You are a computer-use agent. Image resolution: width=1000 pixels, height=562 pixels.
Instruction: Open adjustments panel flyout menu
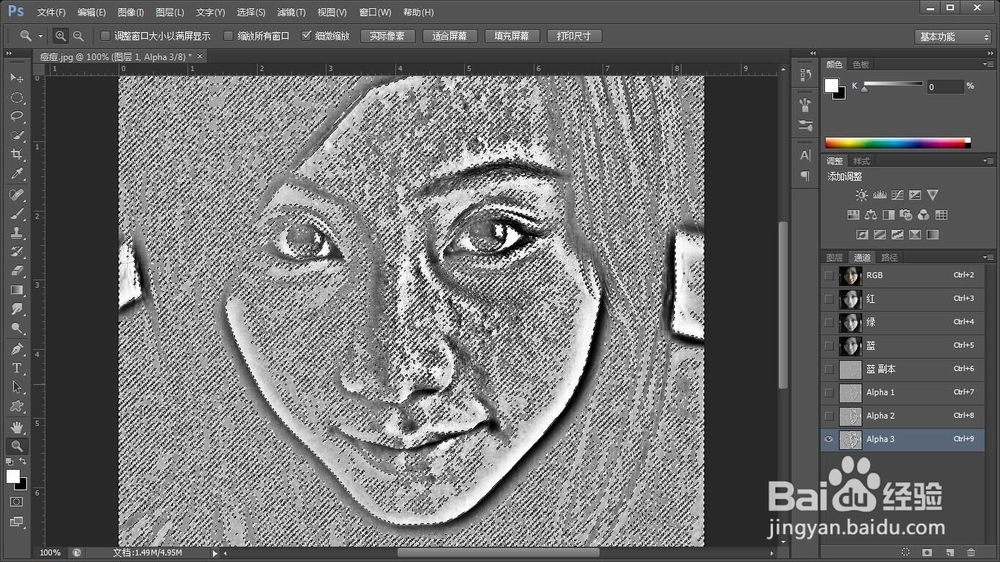[987, 161]
